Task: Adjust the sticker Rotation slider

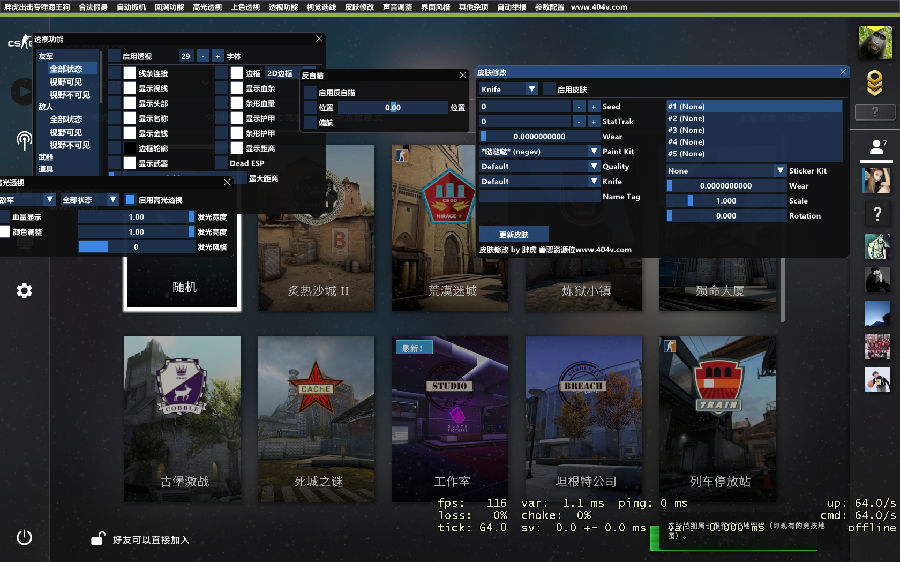Action: [726, 216]
